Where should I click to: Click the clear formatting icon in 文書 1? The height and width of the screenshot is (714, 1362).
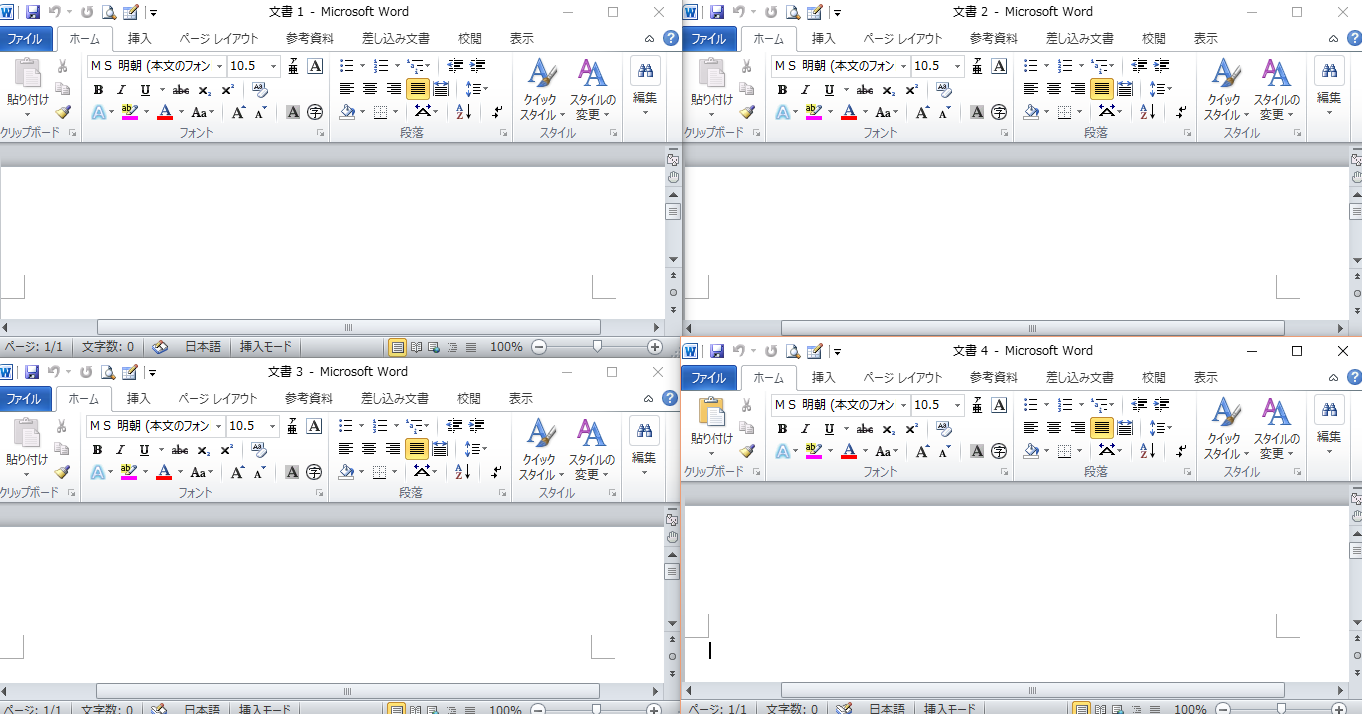point(259,89)
